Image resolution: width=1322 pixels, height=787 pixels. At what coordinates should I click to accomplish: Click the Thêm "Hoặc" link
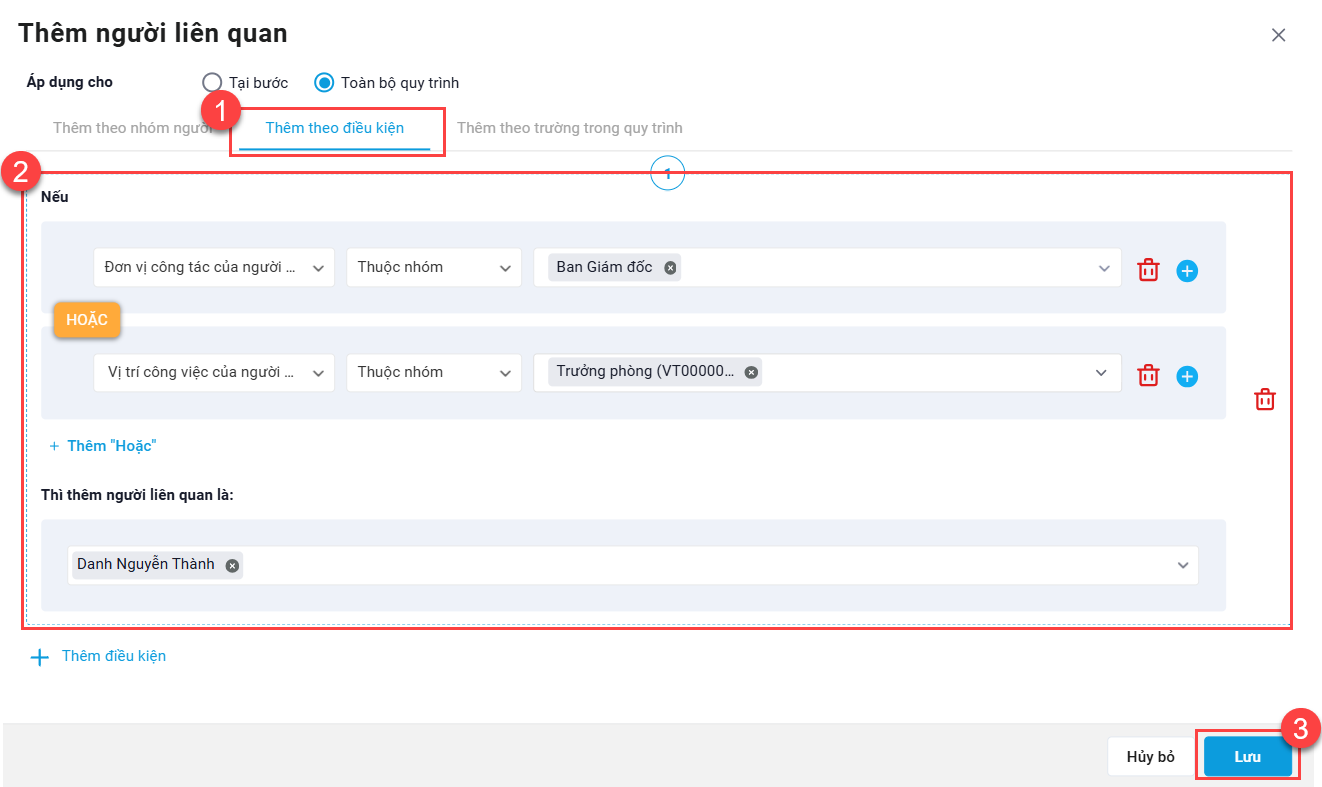(x=103, y=446)
